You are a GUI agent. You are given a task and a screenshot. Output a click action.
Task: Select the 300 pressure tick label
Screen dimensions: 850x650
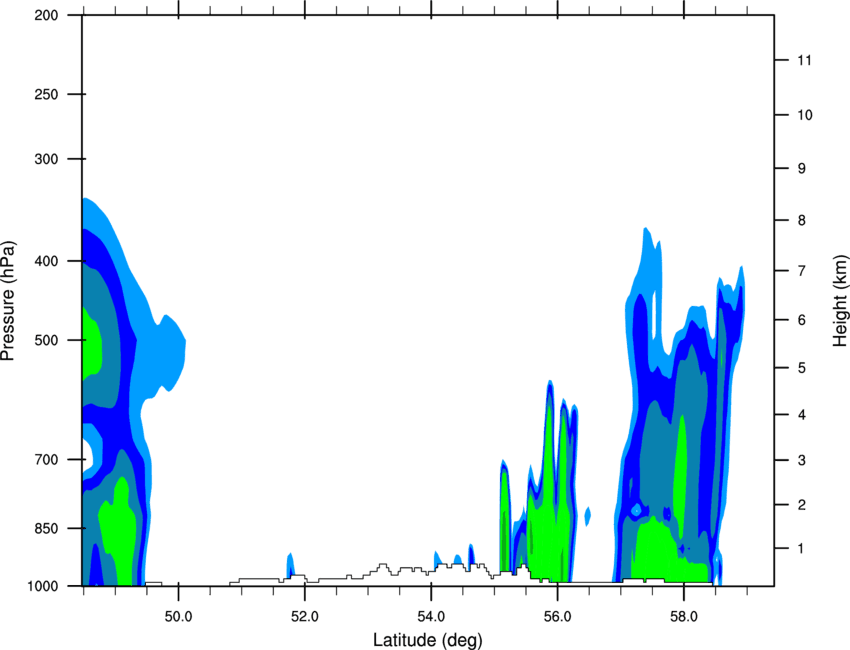[46, 159]
